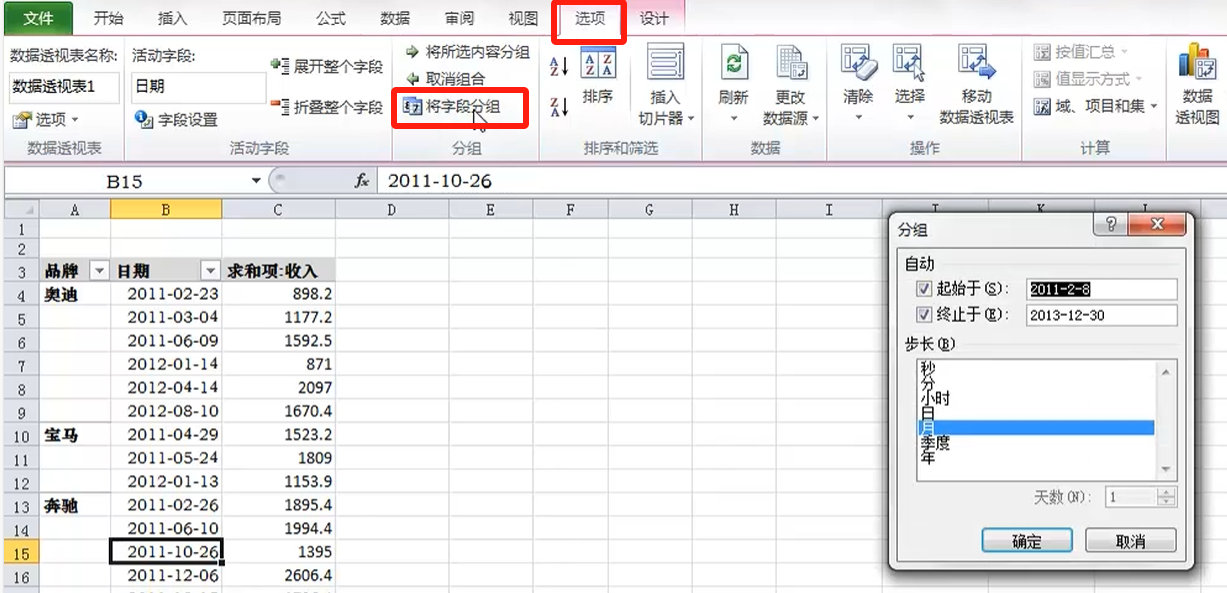Viewport: 1227px width, 593px height.
Task: Switch to the 页面布局 tab
Action: click(251, 19)
